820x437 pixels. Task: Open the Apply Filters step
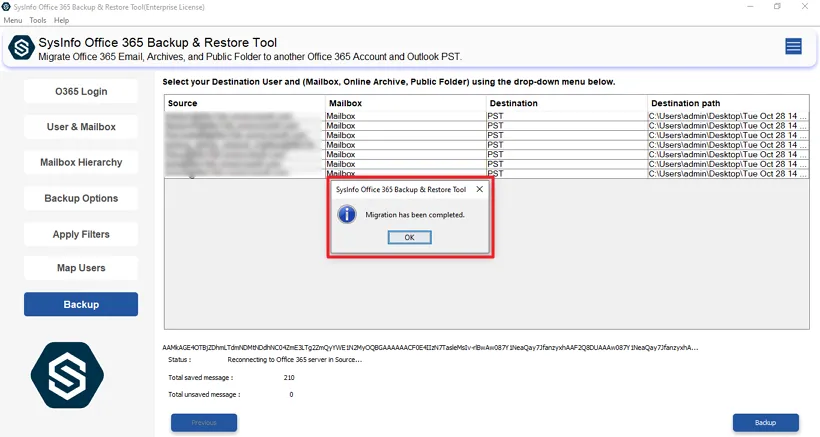(x=81, y=234)
